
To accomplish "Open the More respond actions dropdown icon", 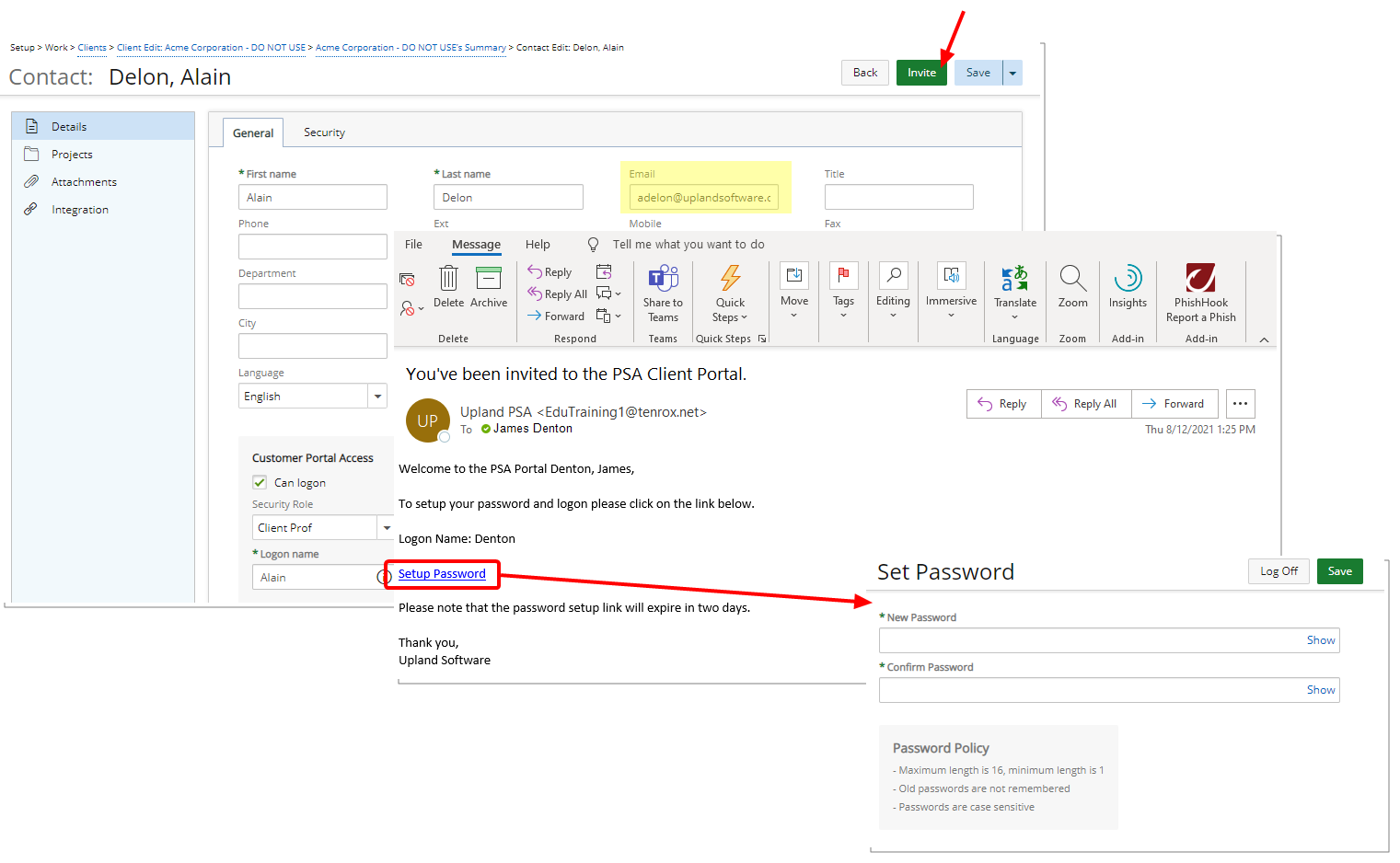I will (x=608, y=316).
